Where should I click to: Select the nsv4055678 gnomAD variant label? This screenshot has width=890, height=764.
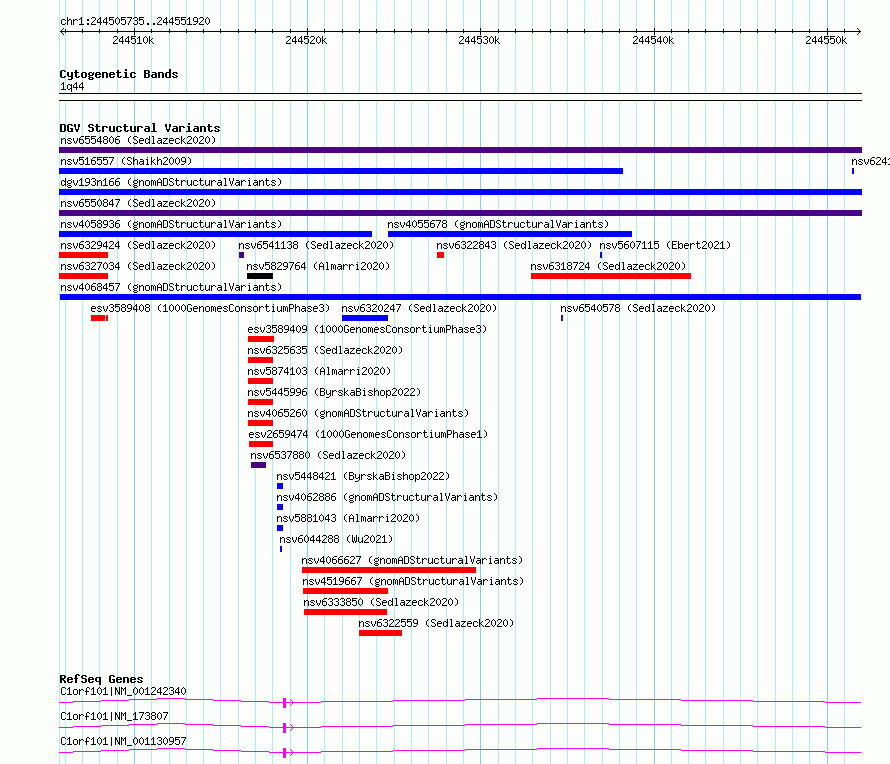(498, 224)
